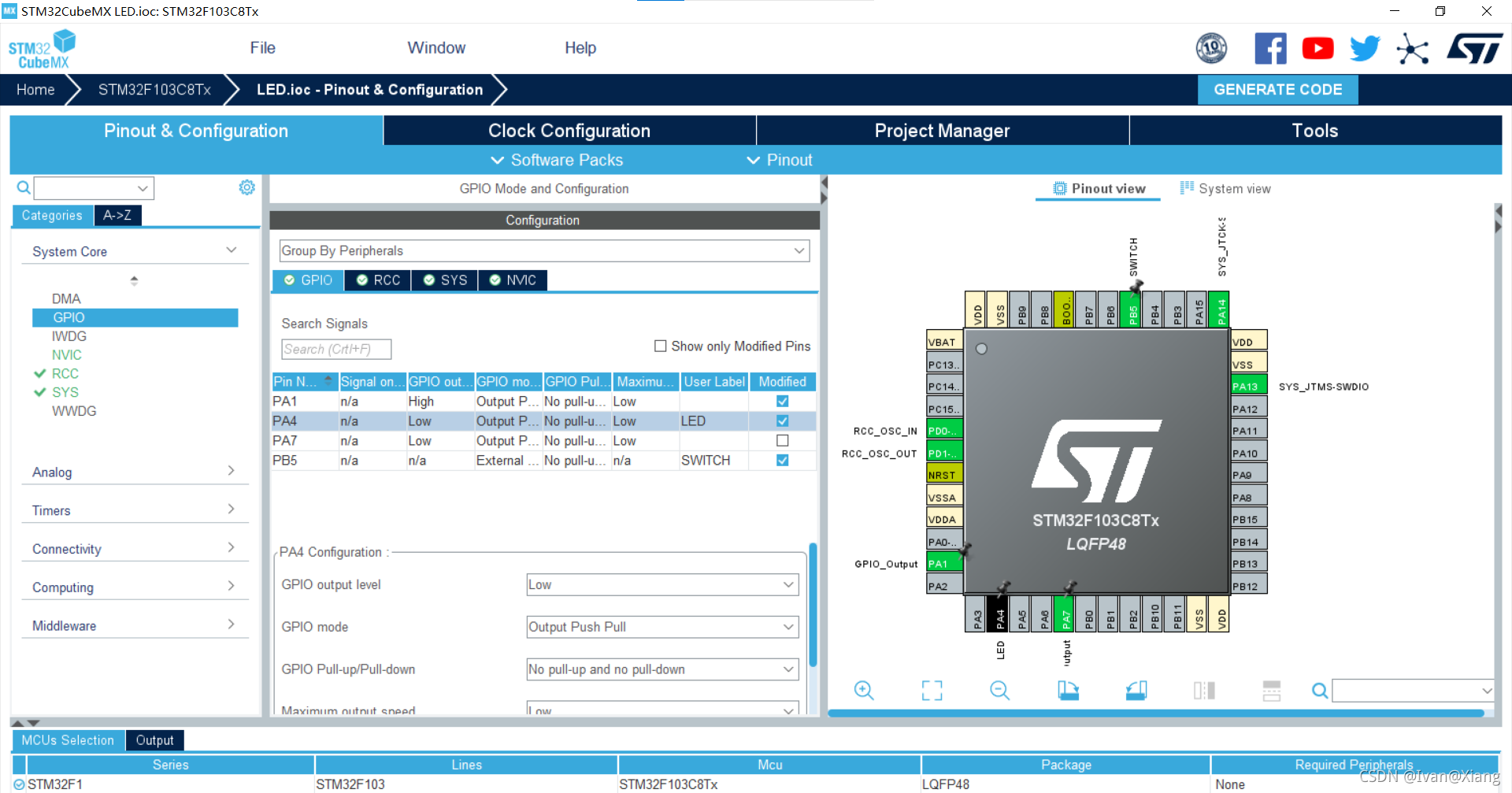This screenshot has height=793, width=1512.
Task: Open the GPIO output level dropdown
Action: click(x=662, y=584)
